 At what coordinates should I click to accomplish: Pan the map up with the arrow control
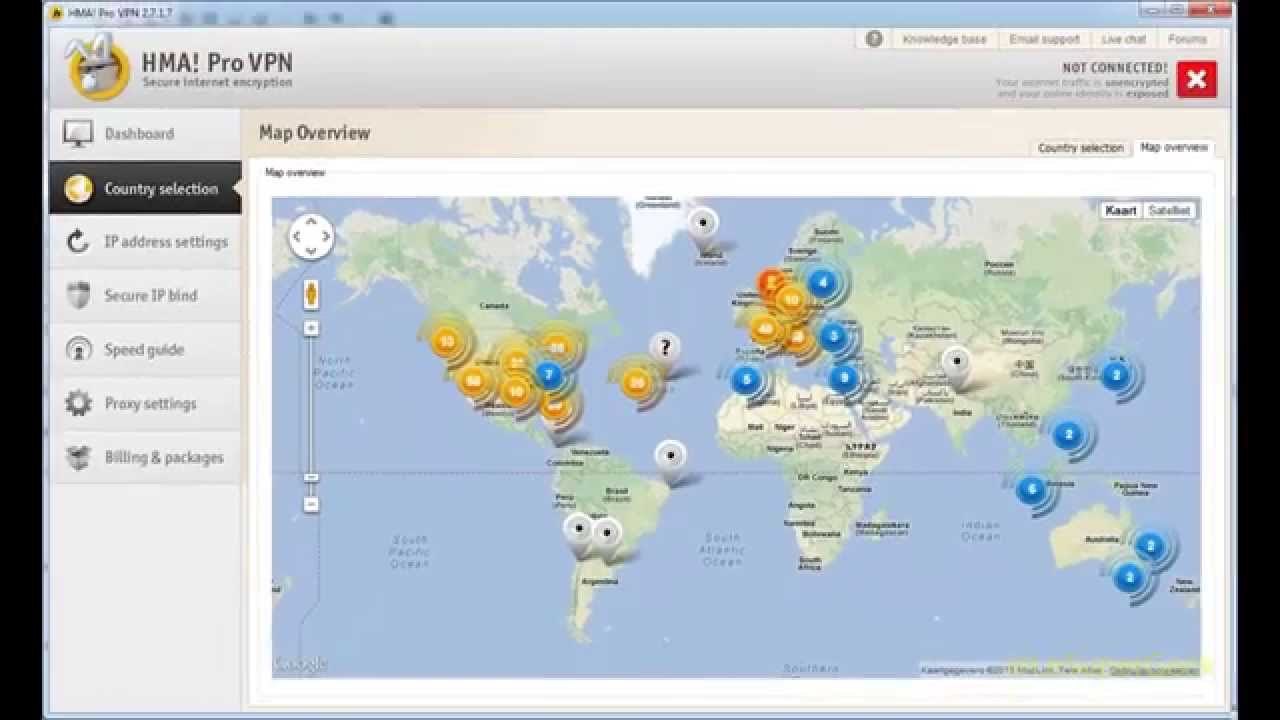311,222
